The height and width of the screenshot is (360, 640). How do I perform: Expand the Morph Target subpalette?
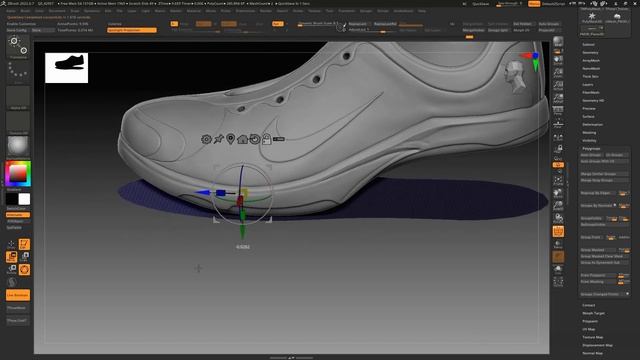(593, 313)
